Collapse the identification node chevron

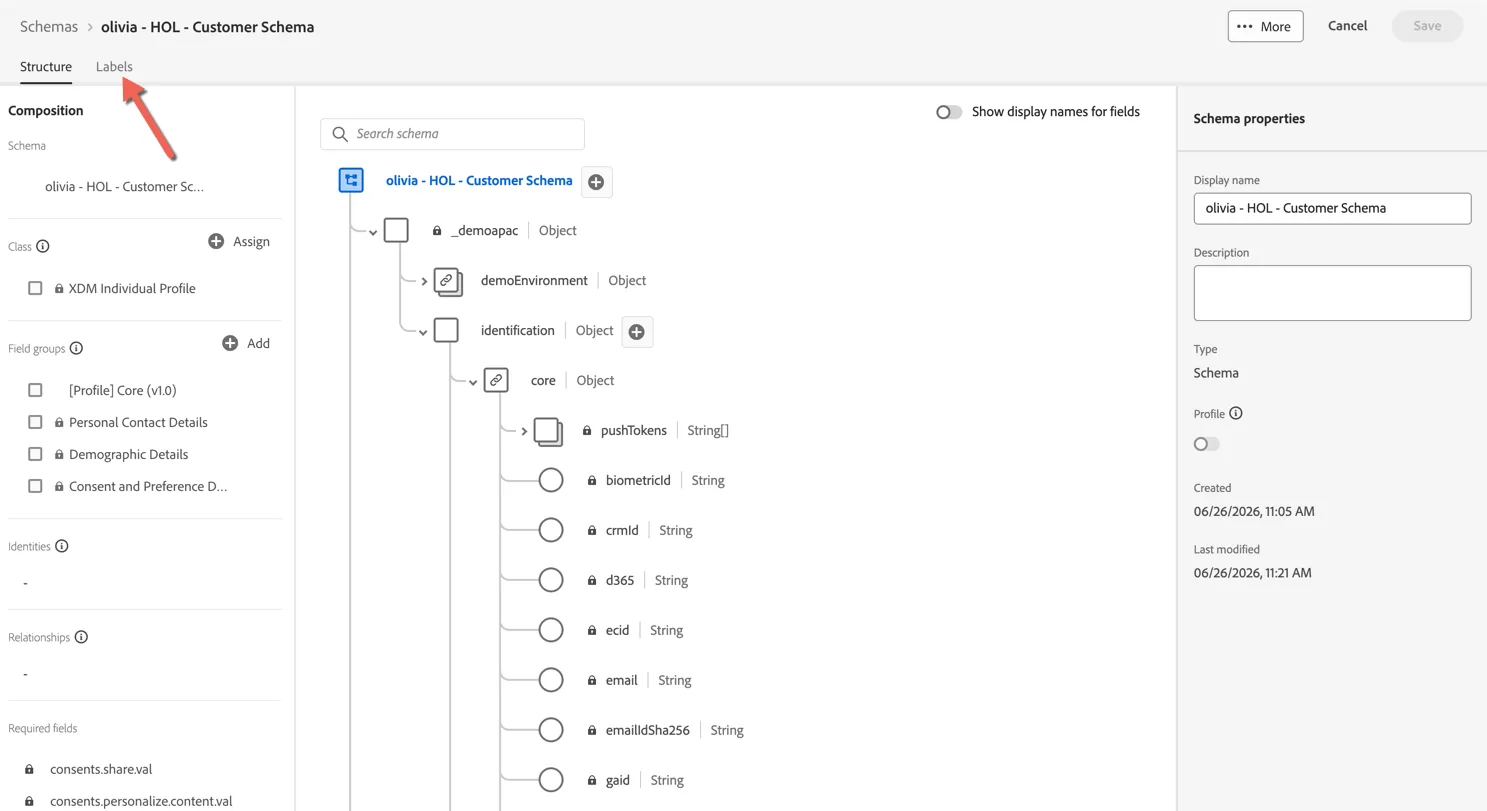[423, 332]
